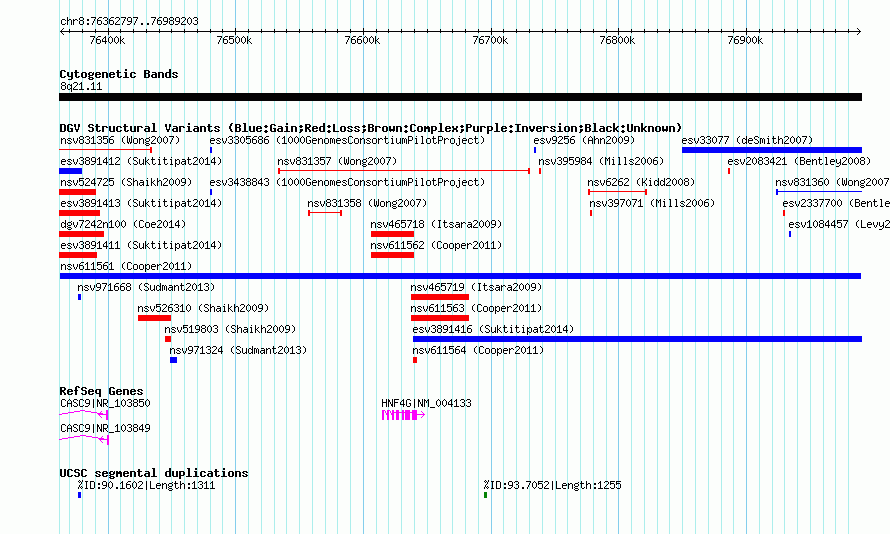The image size is (890, 534).
Task: Click the blue esv3891416 gain bar
Action: point(637,339)
